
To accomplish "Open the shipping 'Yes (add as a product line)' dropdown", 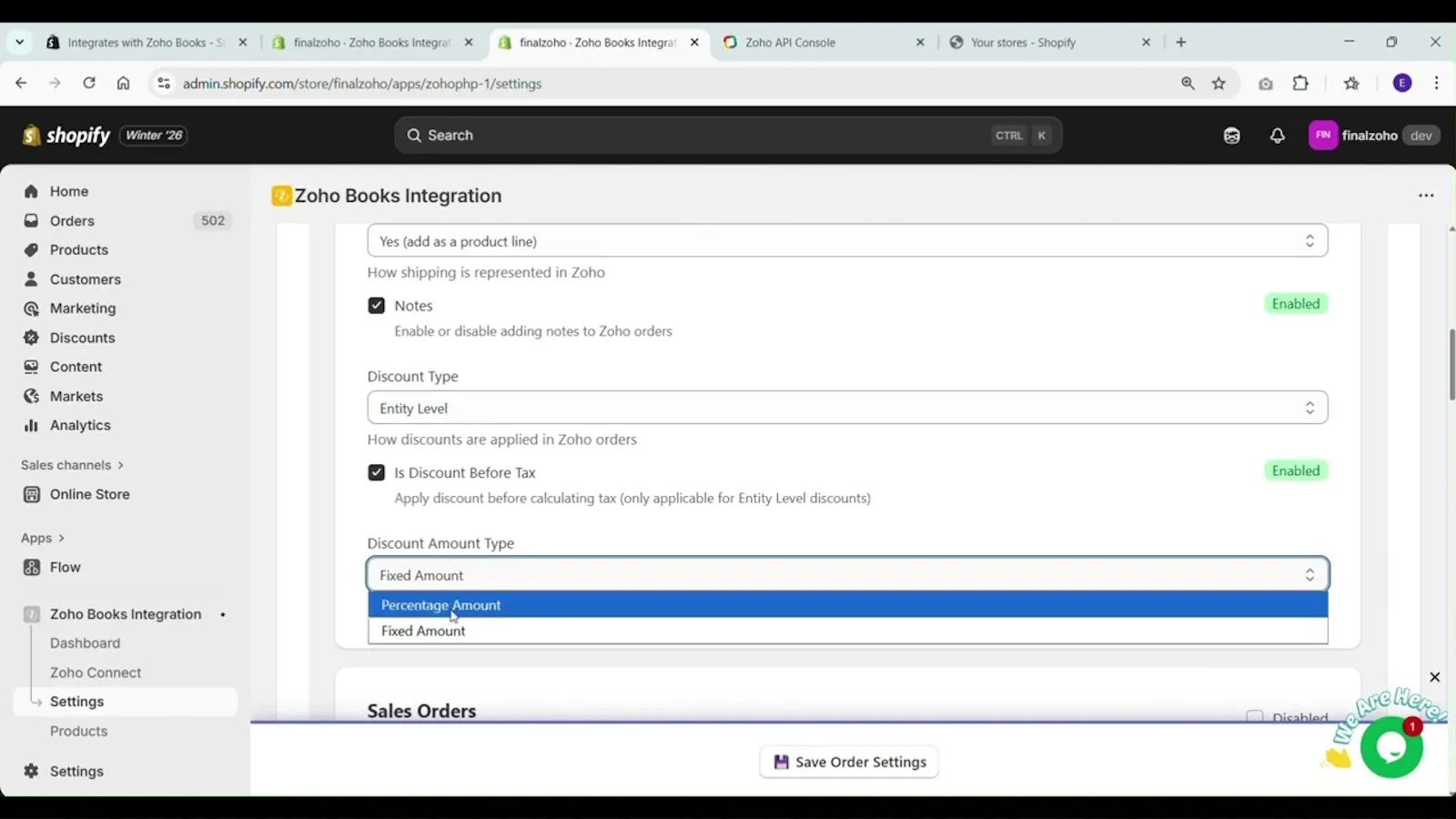I will (x=847, y=241).
